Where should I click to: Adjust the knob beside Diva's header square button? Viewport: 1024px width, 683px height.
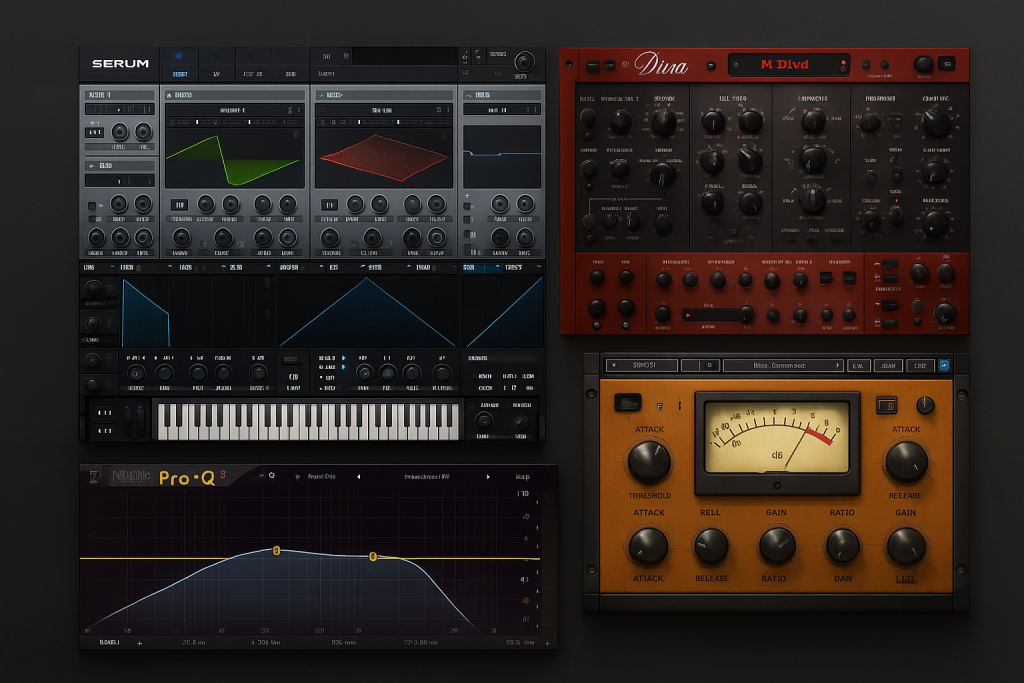click(x=923, y=64)
